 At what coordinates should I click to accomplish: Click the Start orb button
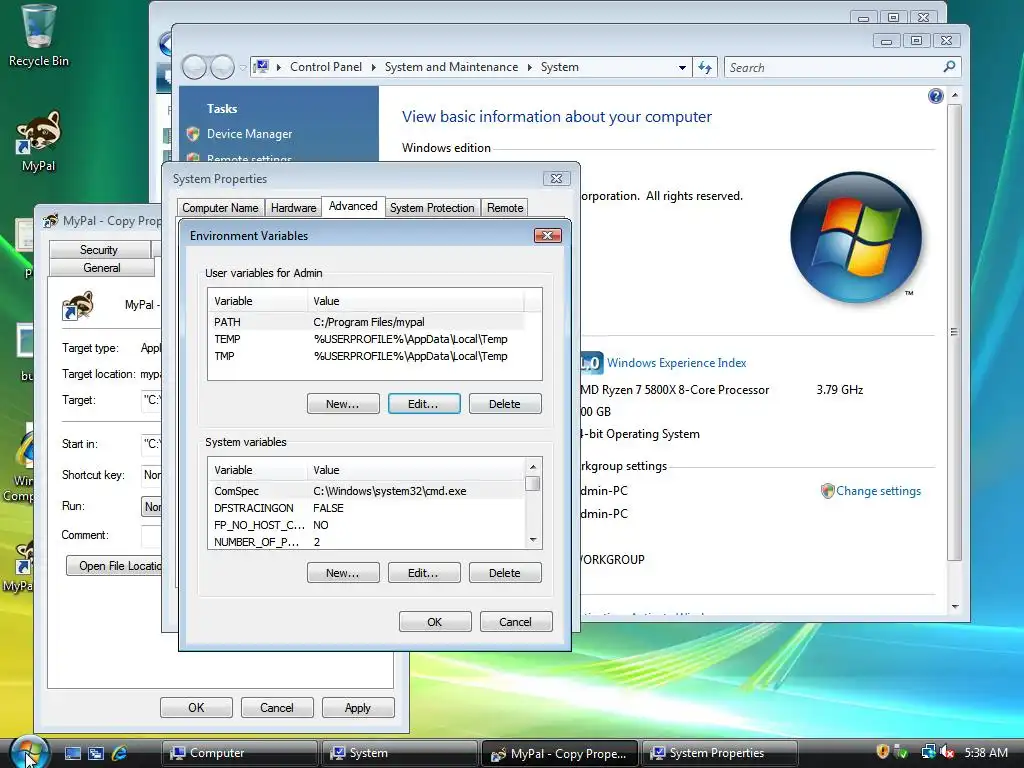(x=27, y=752)
